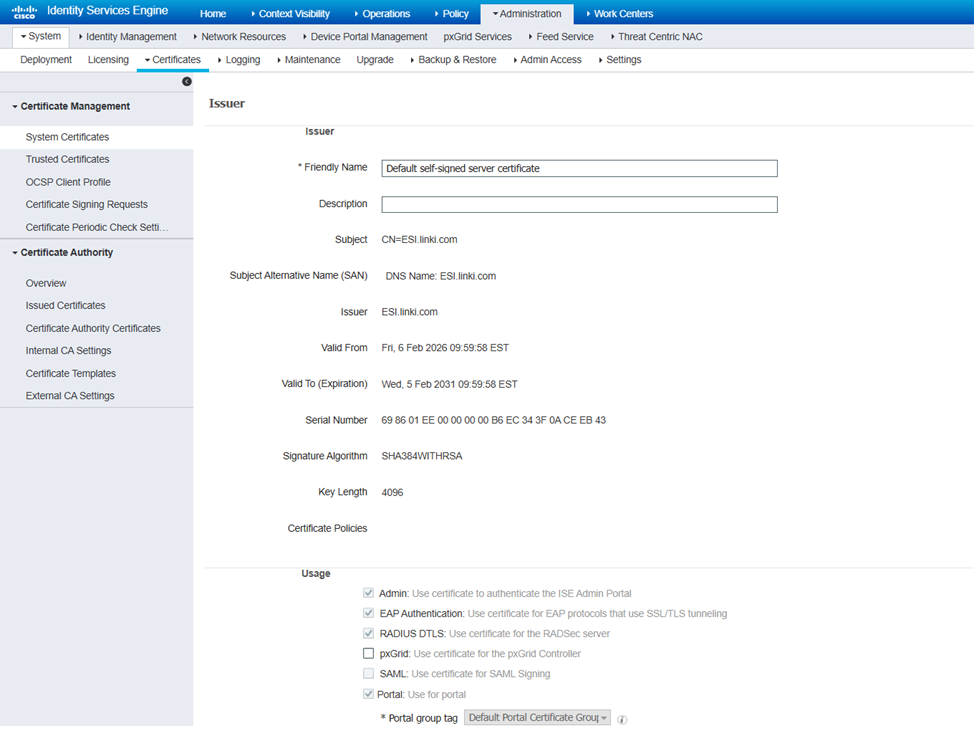
Task: Click the Valid From date value
Action: [x=445, y=348]
